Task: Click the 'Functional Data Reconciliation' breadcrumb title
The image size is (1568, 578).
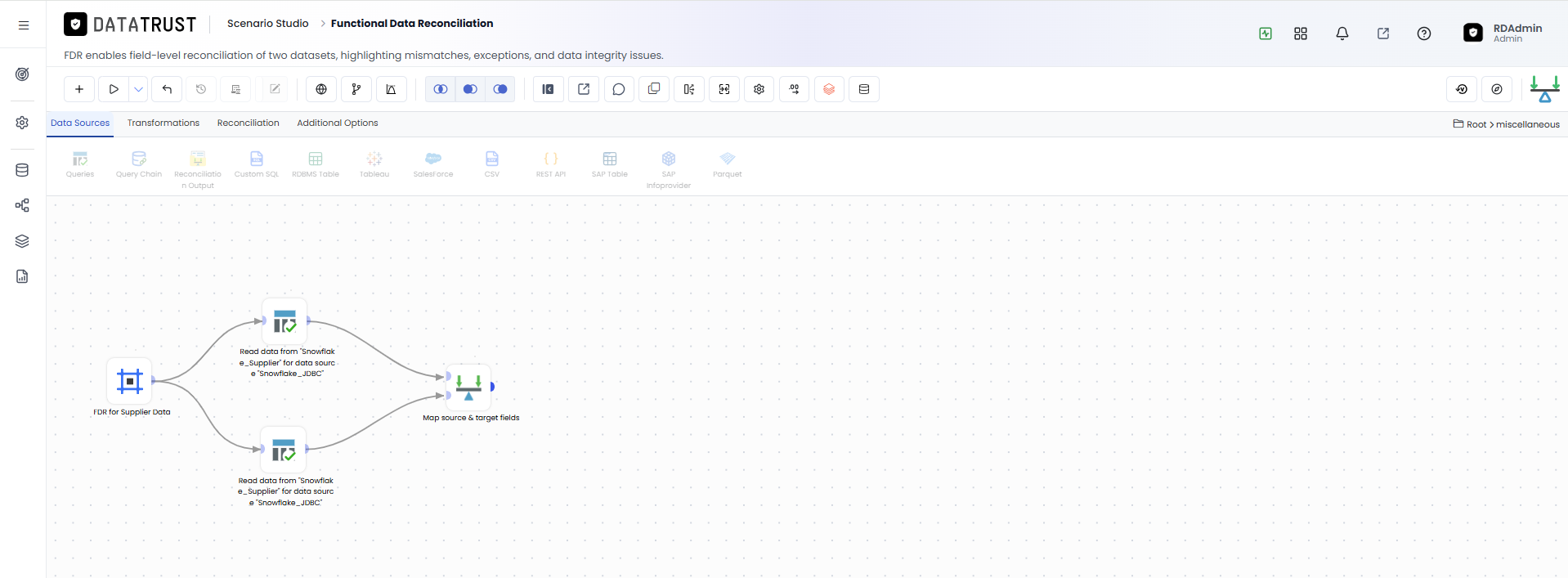Action: (x=412, y=23)
